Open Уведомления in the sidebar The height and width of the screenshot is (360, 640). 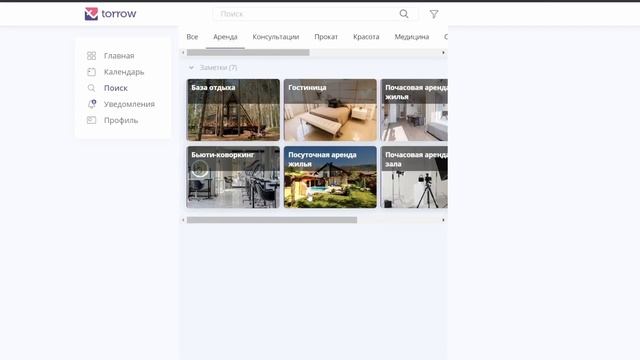pos(129,104)
